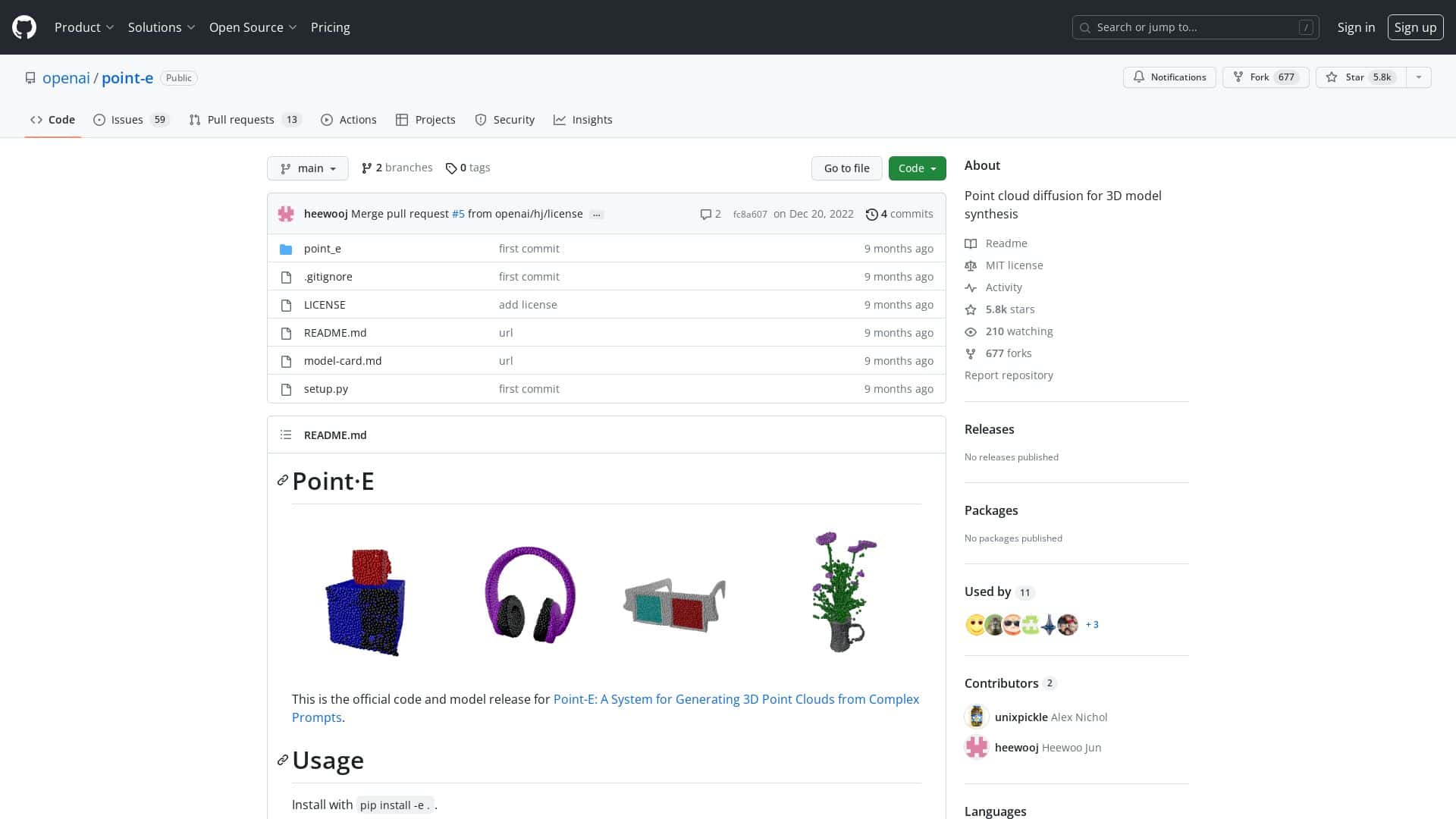Click the eye icon beside 210 watching
Image resolution: width=1456 pixels, height=819 pixels.
coord(971,331)
